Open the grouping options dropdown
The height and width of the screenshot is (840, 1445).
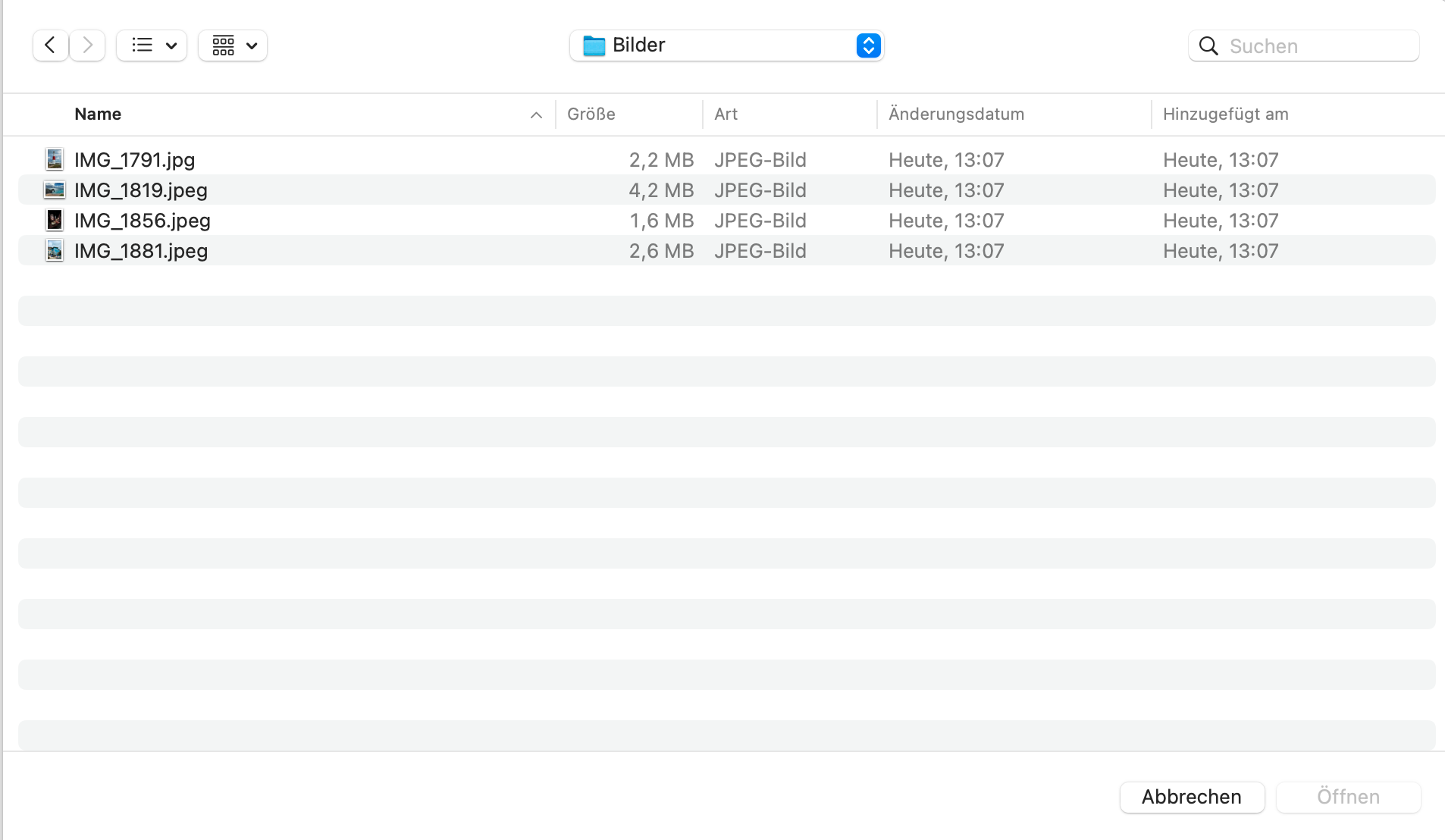(x=233, y=45)
